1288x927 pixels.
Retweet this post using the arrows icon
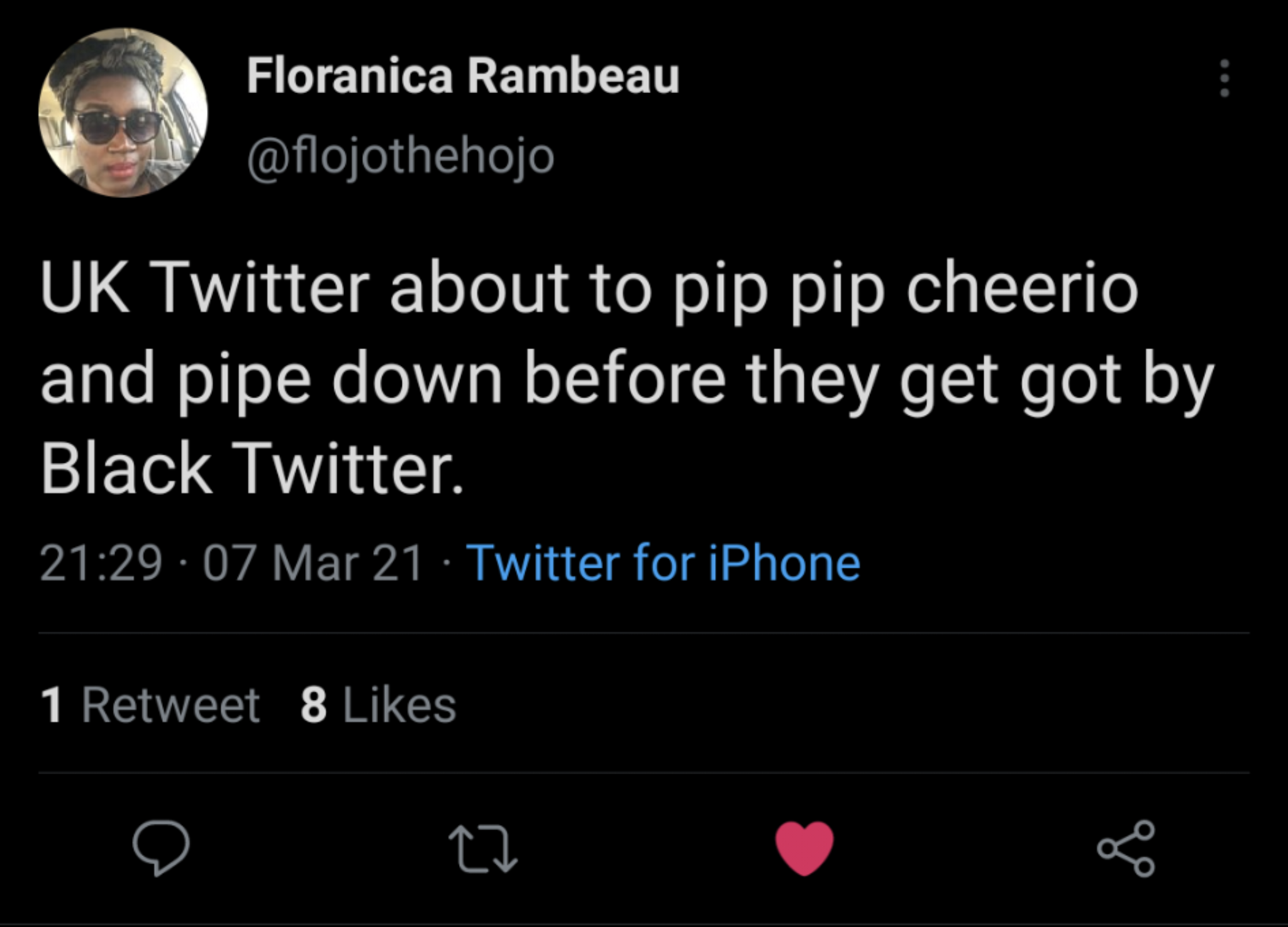tap(483, 850)
